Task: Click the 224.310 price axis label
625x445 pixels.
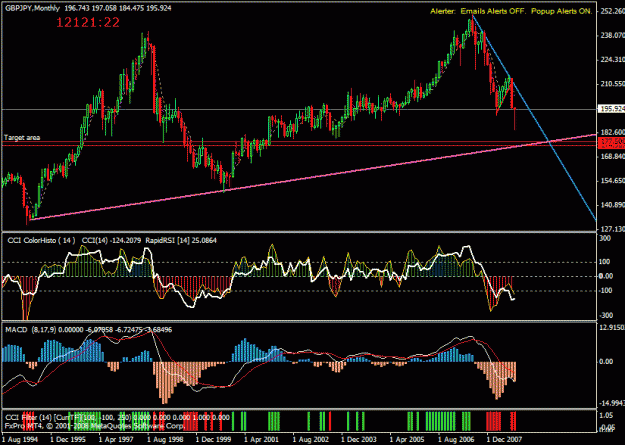Action: tap(612, 60)
